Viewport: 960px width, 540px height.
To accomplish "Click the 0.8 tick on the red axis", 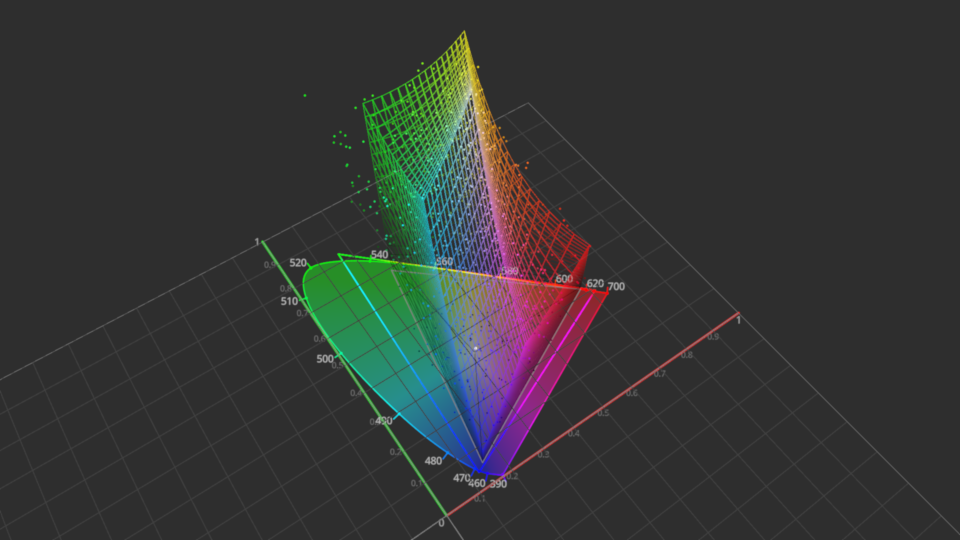I will click(x=687, y=355).
